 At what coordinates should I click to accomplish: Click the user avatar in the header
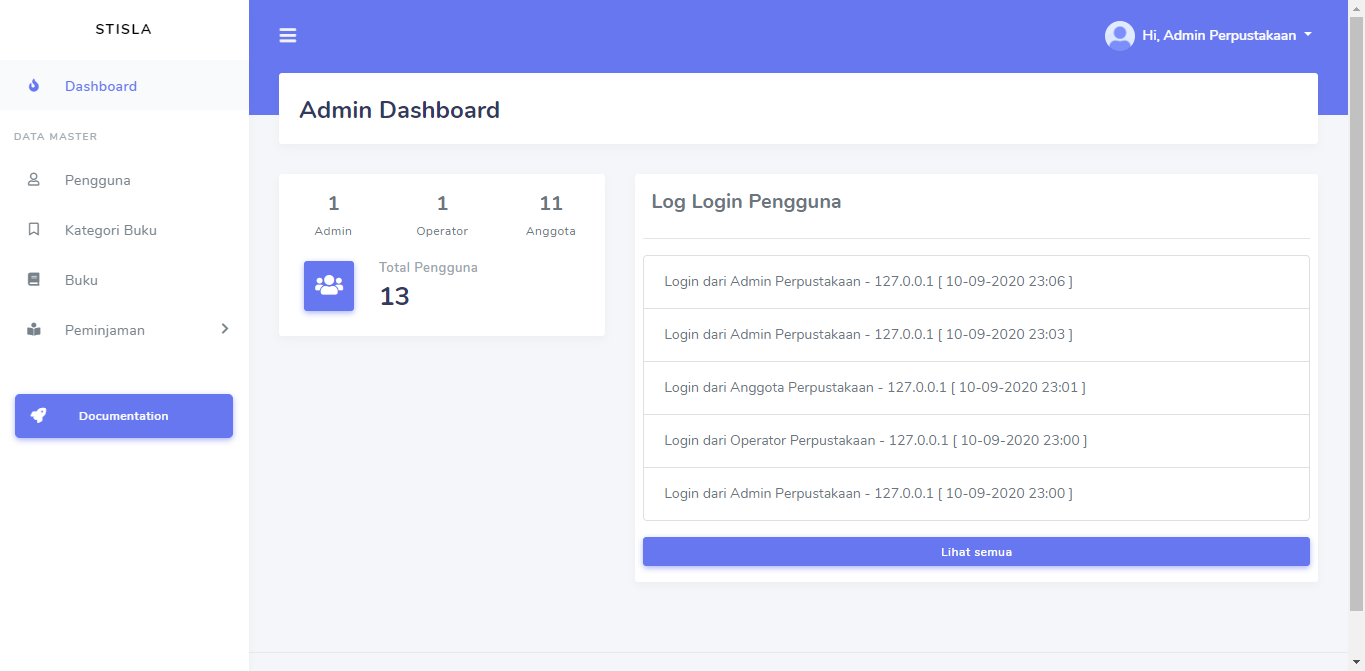pos(1119,34)
